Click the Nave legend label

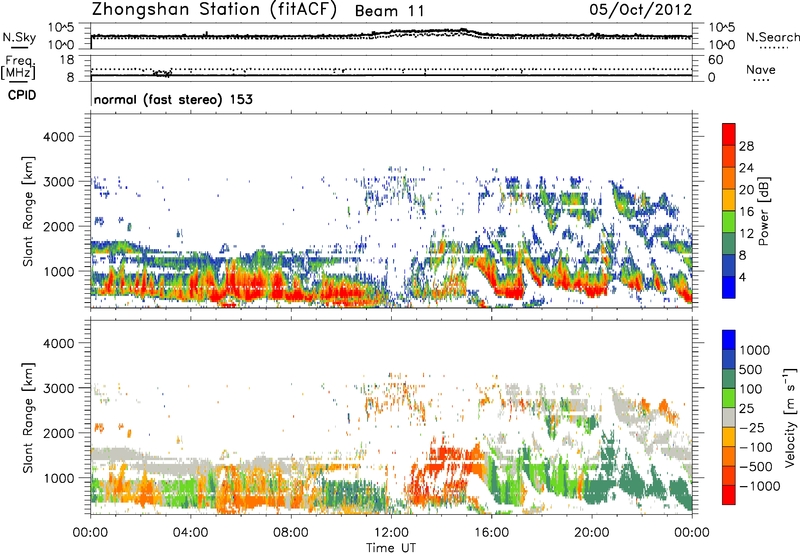click(761, 70)
